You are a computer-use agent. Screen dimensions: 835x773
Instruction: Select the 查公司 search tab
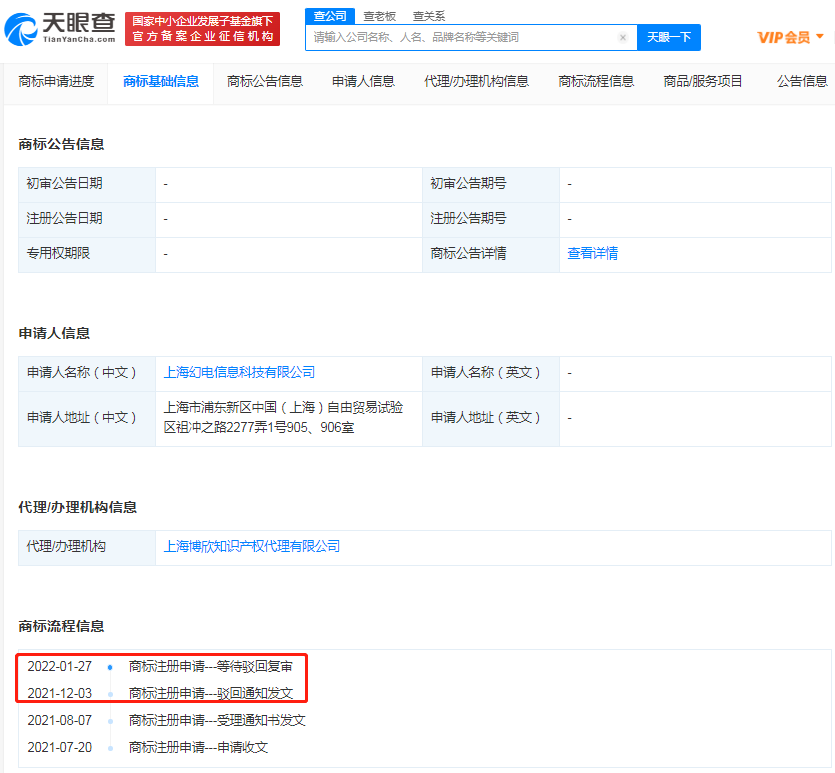330,16
